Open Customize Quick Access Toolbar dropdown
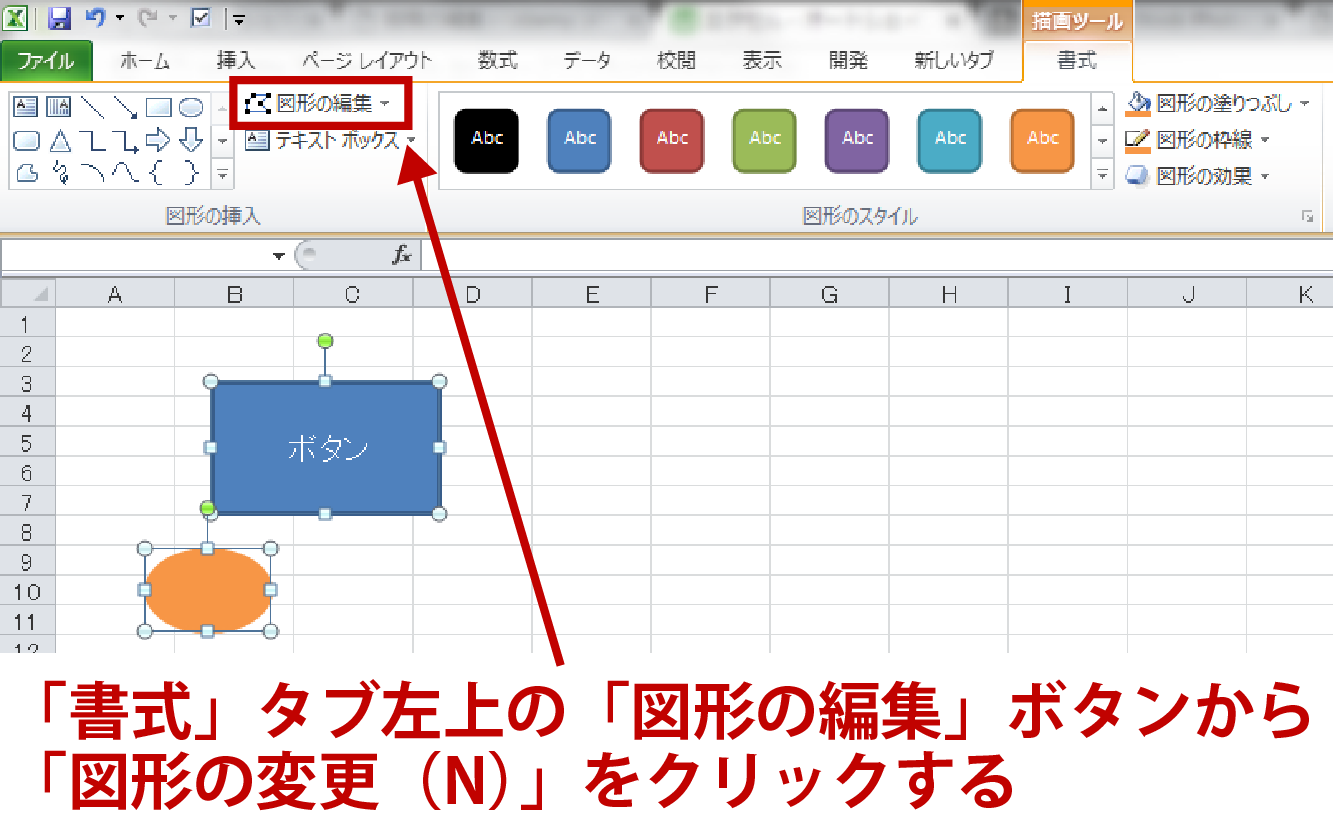The height and width of the screenshot is (830, 1333). point(238,18)
